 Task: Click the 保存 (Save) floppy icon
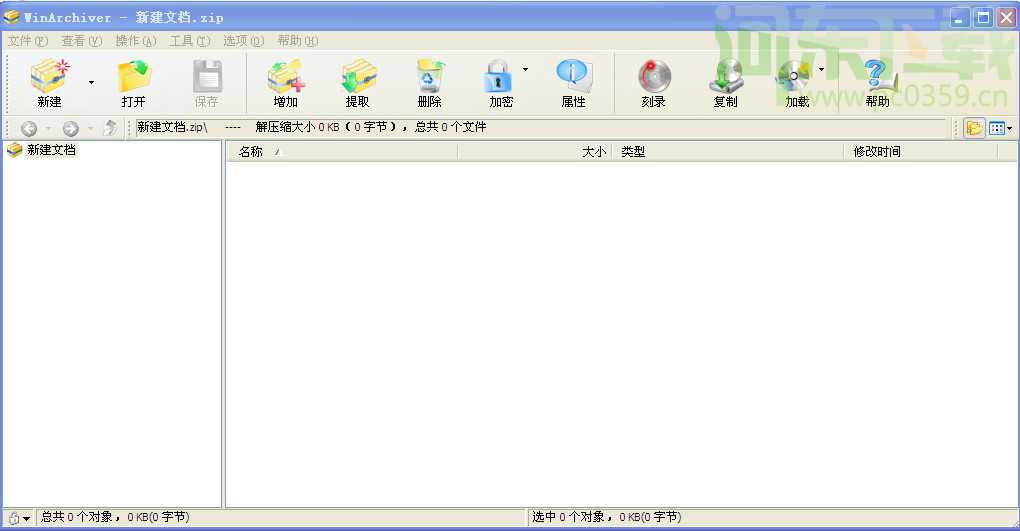207,76
